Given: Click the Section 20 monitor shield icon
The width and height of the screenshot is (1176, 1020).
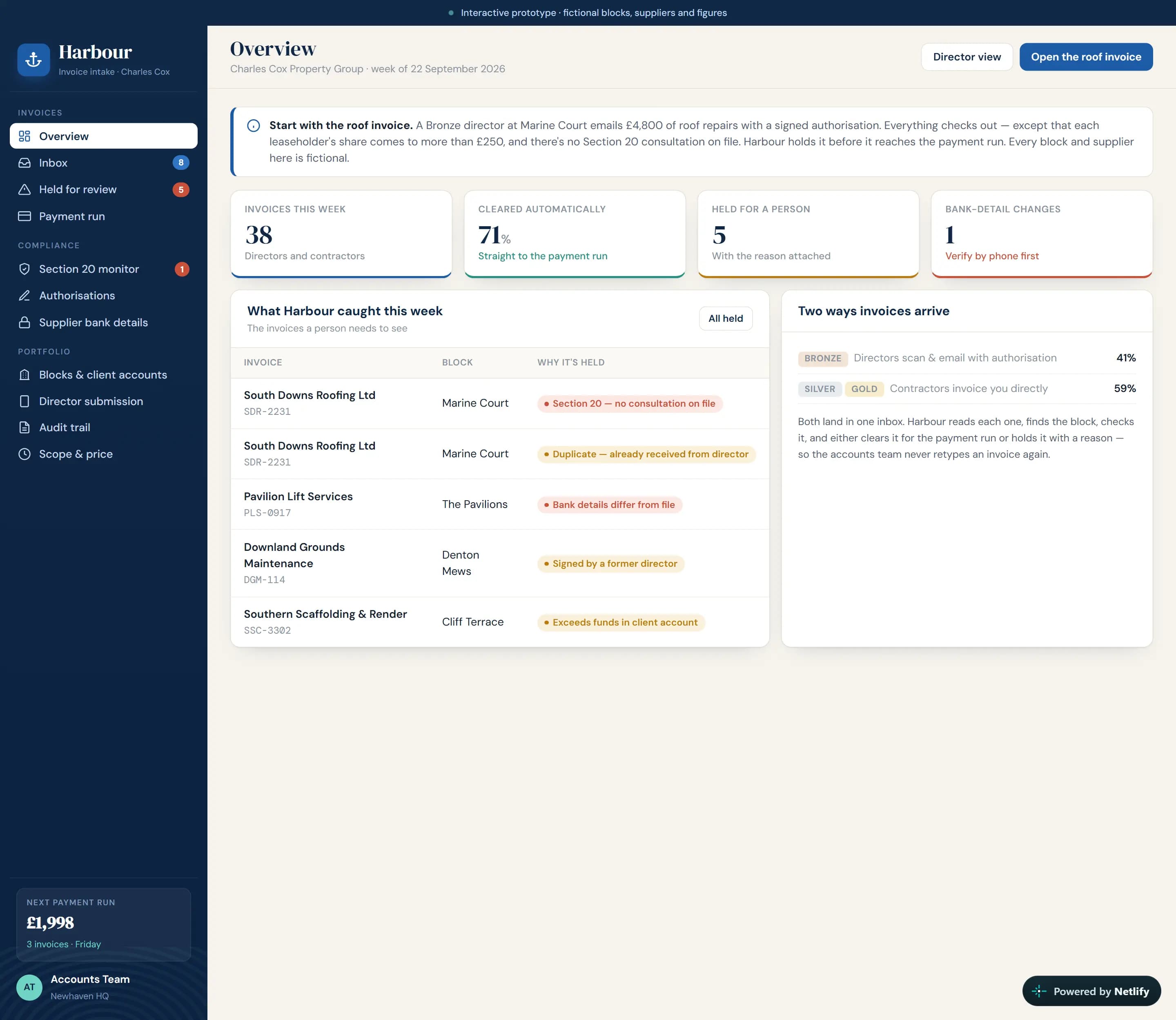Looking at the screenshot, I should (24, 269).
